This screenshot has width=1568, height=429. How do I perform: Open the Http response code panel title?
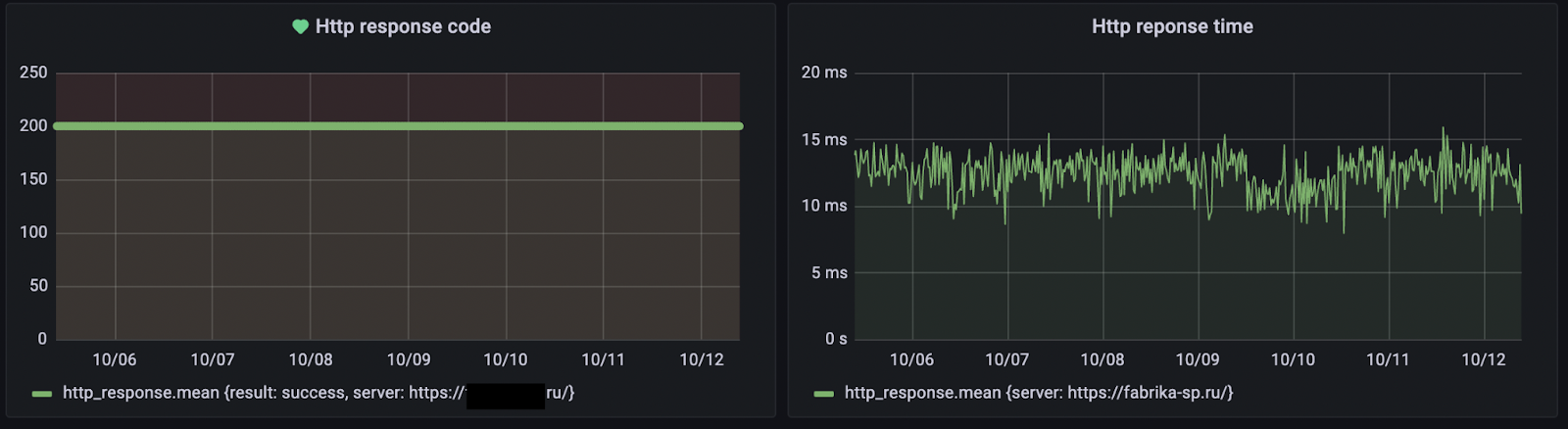tap(403, 26)
